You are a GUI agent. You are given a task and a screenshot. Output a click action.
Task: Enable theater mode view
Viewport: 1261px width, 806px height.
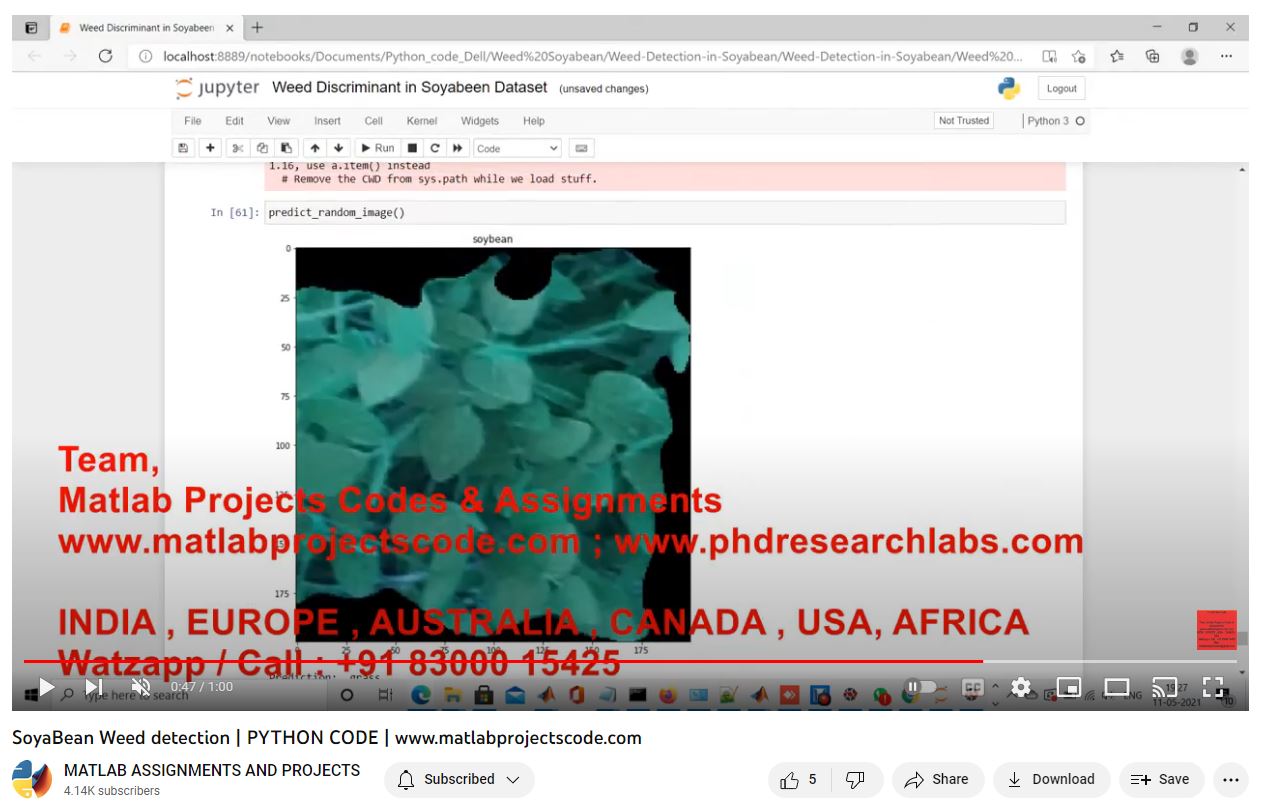pyautogui.click(x=1116, y=687)
